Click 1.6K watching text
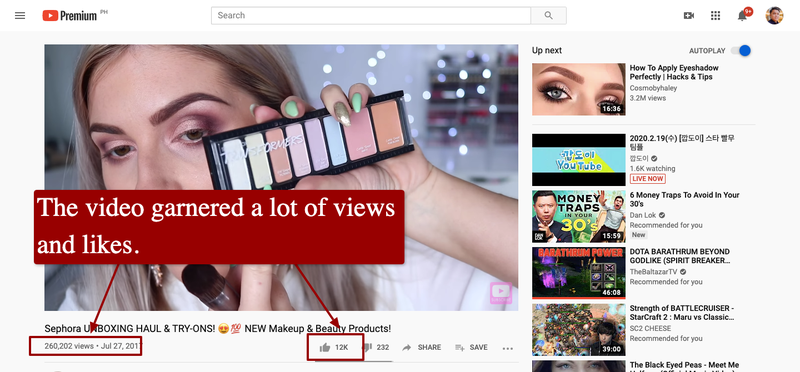Viewport: 800px width, 372px height. pyautogui.click(x=653, y=168)
